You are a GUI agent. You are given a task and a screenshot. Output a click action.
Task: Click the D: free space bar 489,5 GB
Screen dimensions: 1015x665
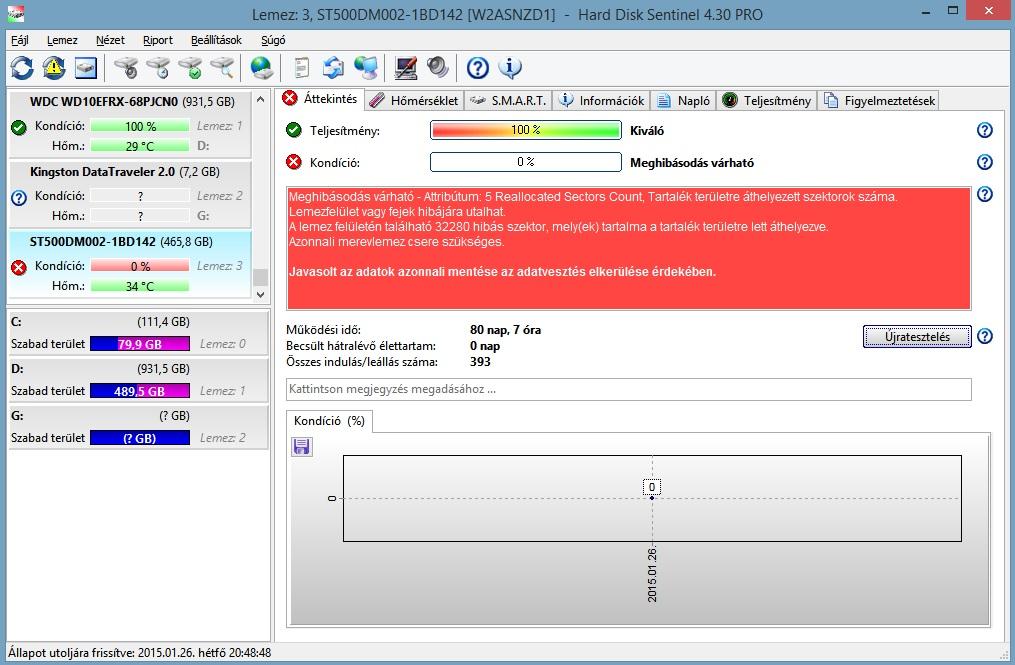click(x=140, y=391)
